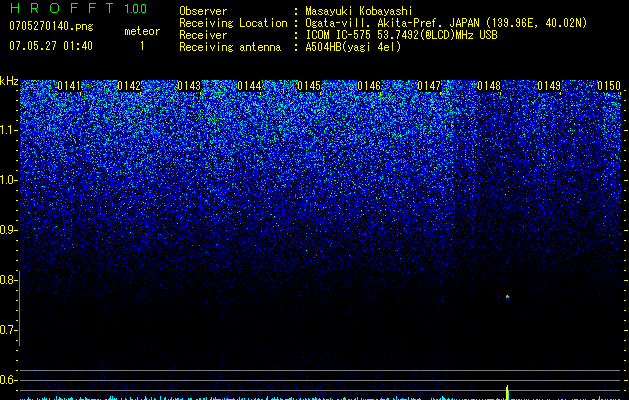Viewport: 629px width, 400px height.
Task: Click the 1.0 kHz axis label
Action: point(8,180)
